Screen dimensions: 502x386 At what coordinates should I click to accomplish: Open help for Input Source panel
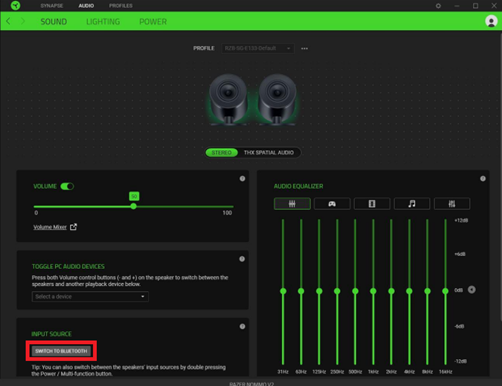click(x=242, y=327)
